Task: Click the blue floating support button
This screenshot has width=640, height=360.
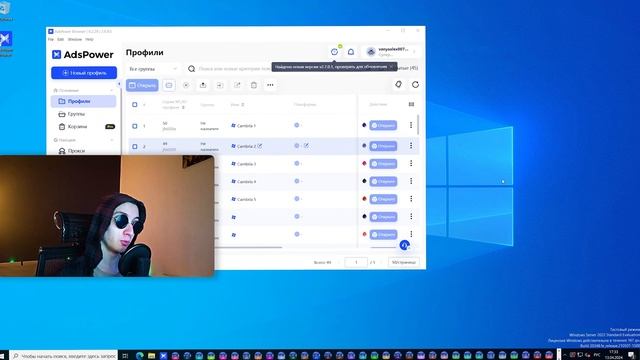Action: 404,245
